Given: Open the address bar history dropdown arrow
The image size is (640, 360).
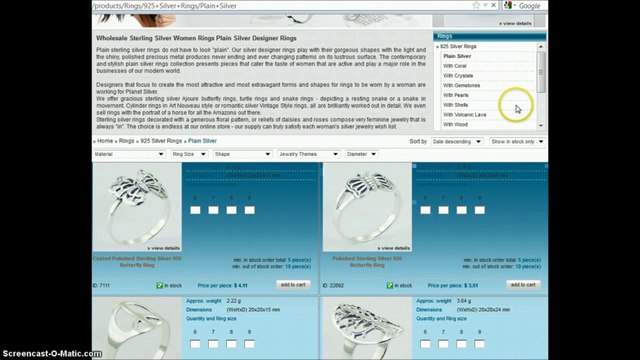Looking at the screenshot, I should 485,5.
